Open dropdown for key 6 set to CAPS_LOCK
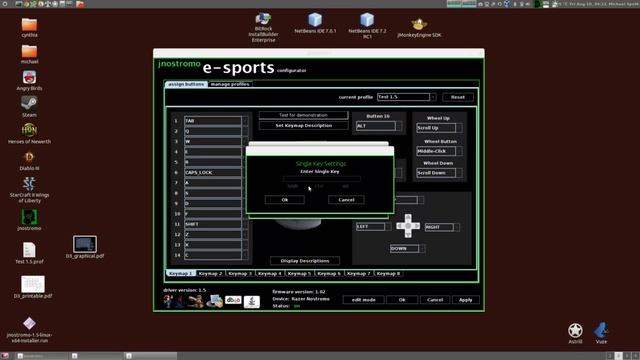This screenshot has height=360, width=640. (245, 173)
